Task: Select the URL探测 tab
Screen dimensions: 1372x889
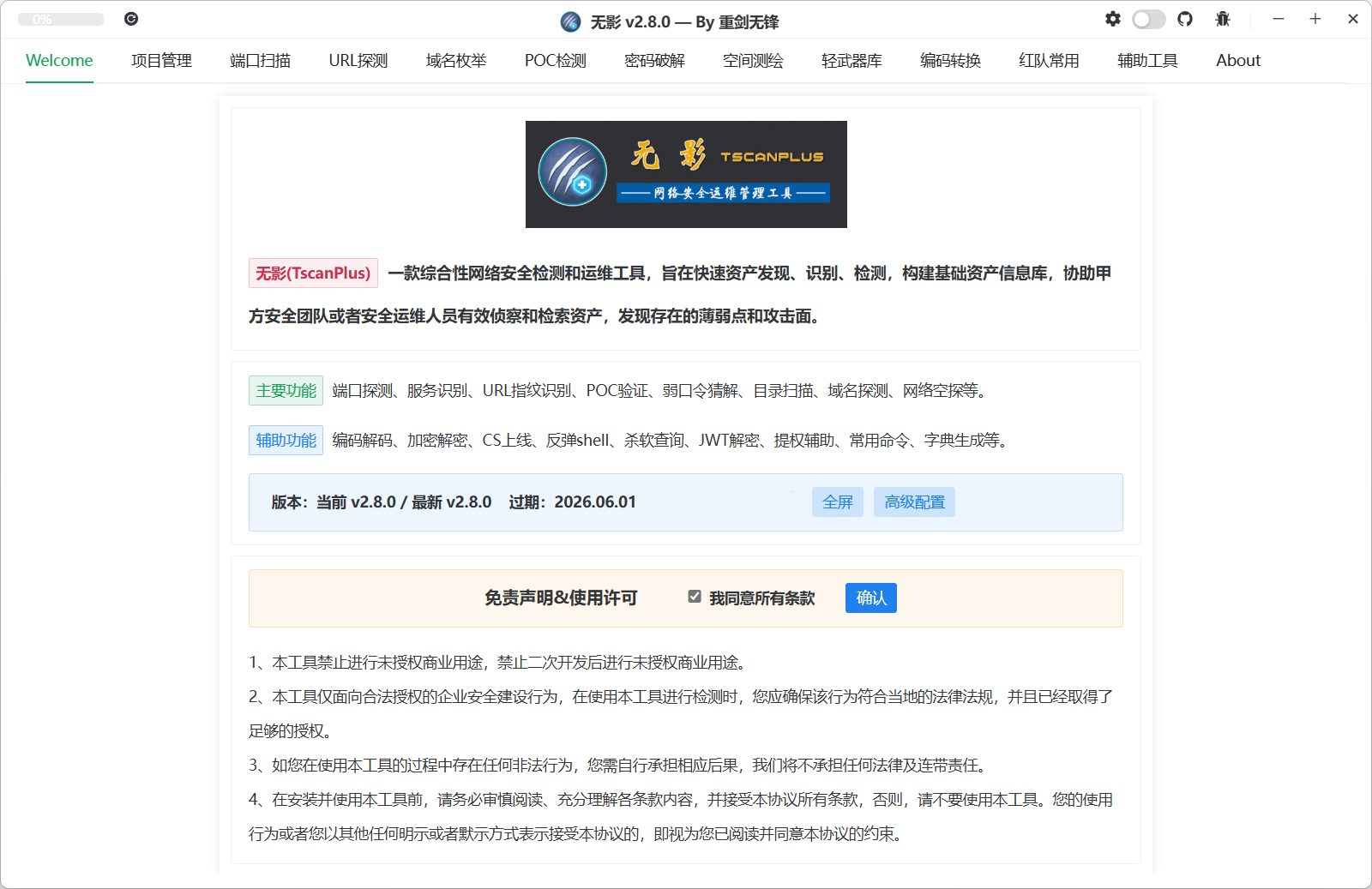Action: point(358,61)
